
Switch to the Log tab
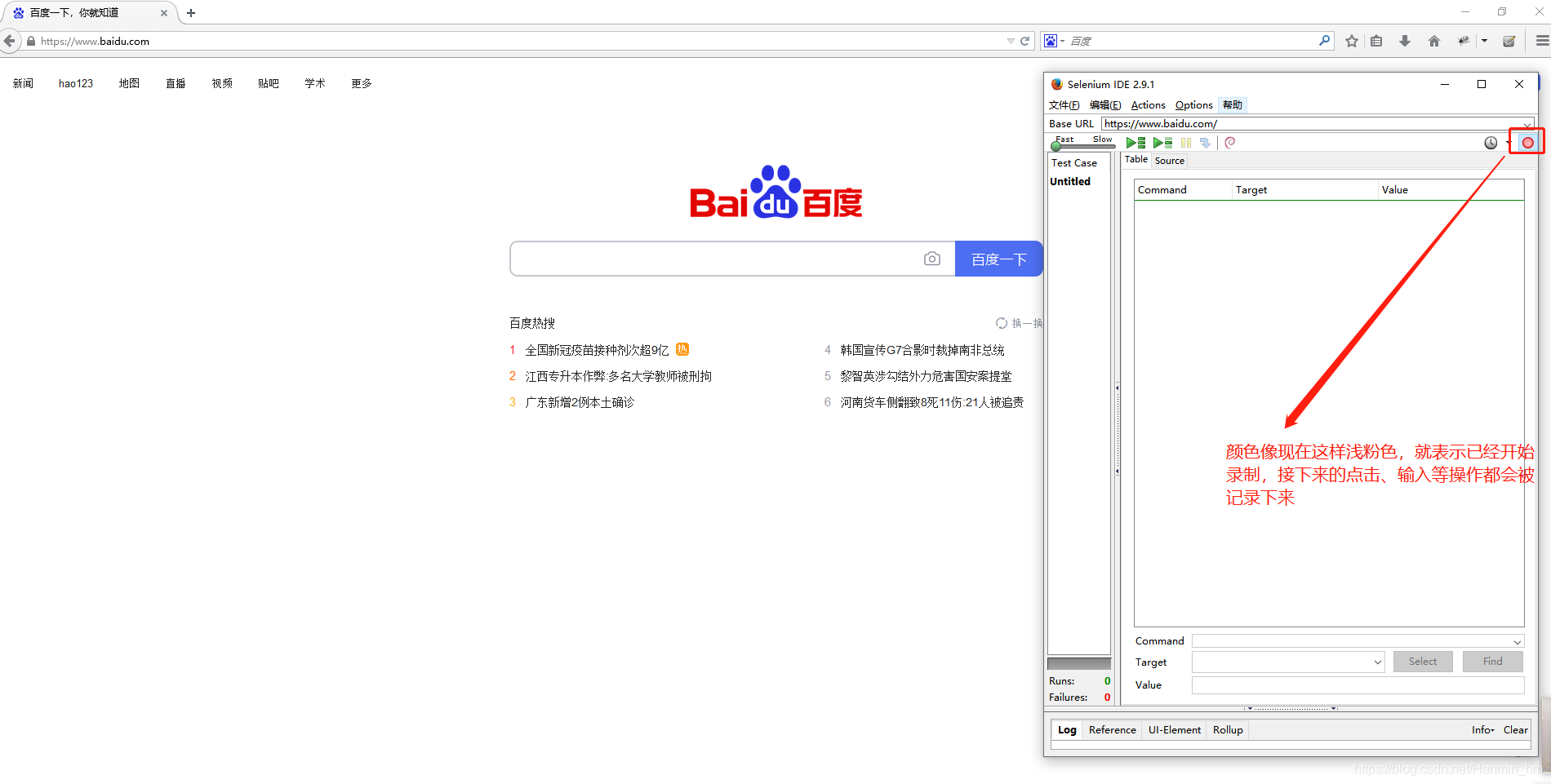(1067, 730)
